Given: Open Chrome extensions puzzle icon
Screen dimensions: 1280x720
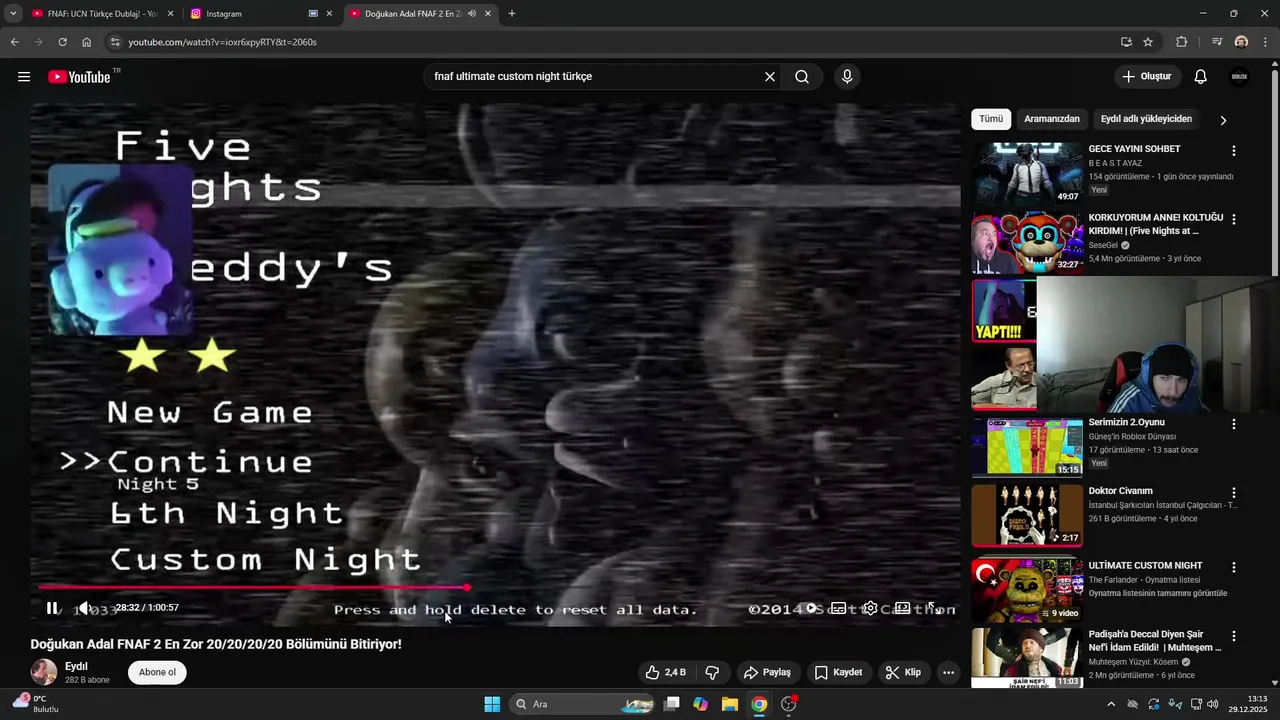Looking at the screenshot, I should tap(1182, 42).
